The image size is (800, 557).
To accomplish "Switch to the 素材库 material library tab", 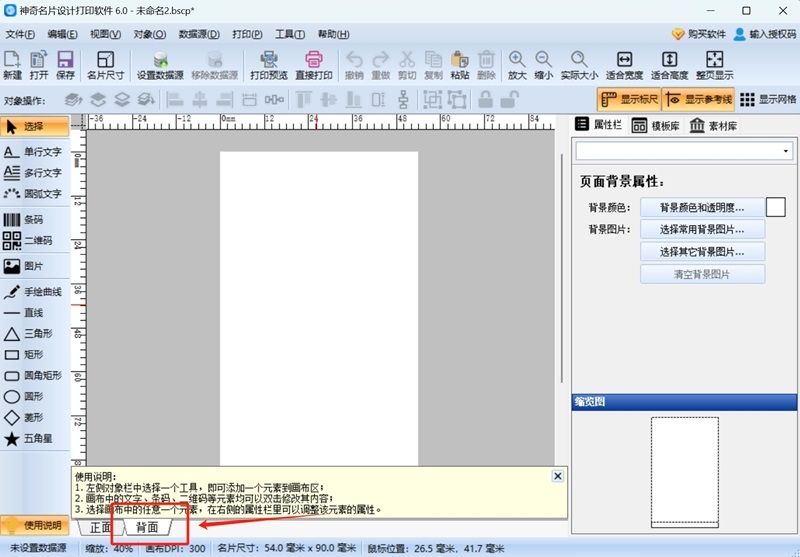I will [x=713, y=125].
